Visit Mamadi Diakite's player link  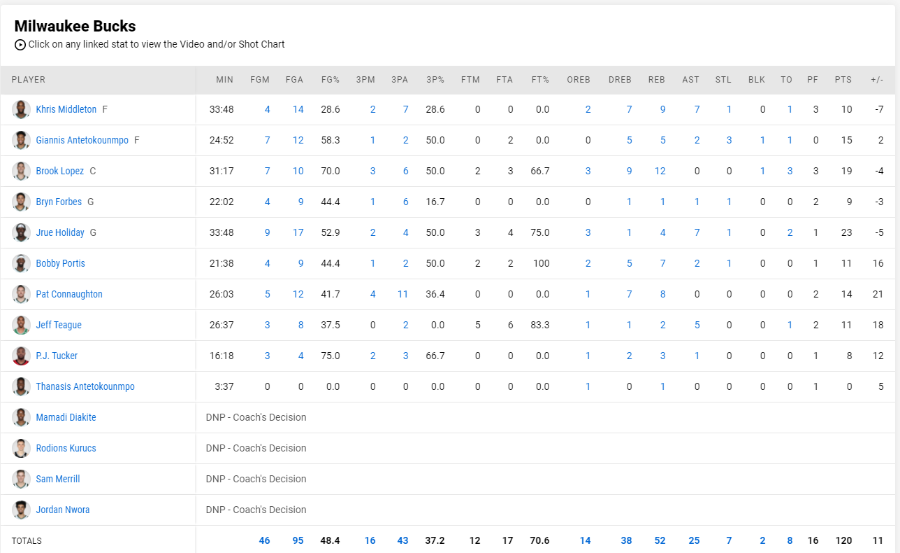click(66, 417)
